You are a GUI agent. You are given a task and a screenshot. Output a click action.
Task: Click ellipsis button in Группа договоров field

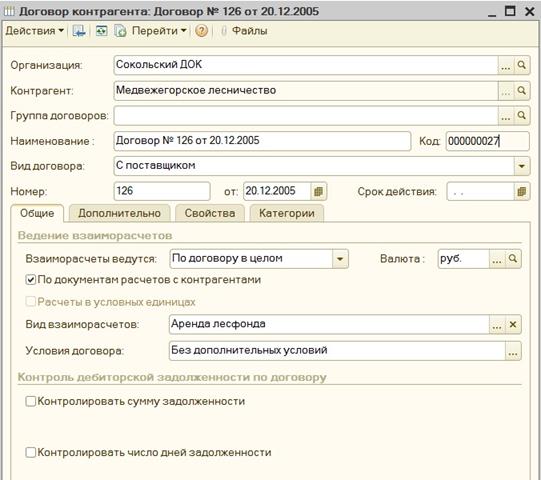point(506,116)
